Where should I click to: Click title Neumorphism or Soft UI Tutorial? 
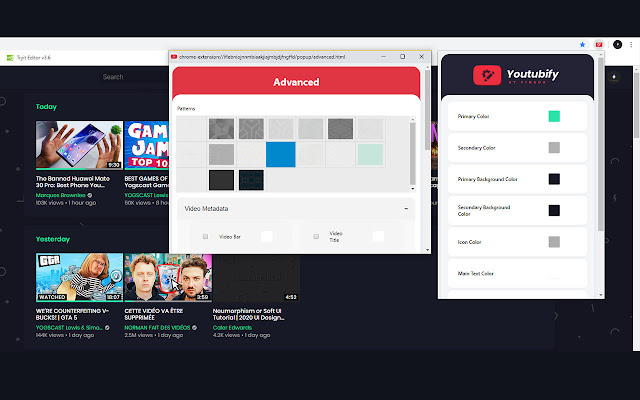pyautogui.click(x=249, y=314)
